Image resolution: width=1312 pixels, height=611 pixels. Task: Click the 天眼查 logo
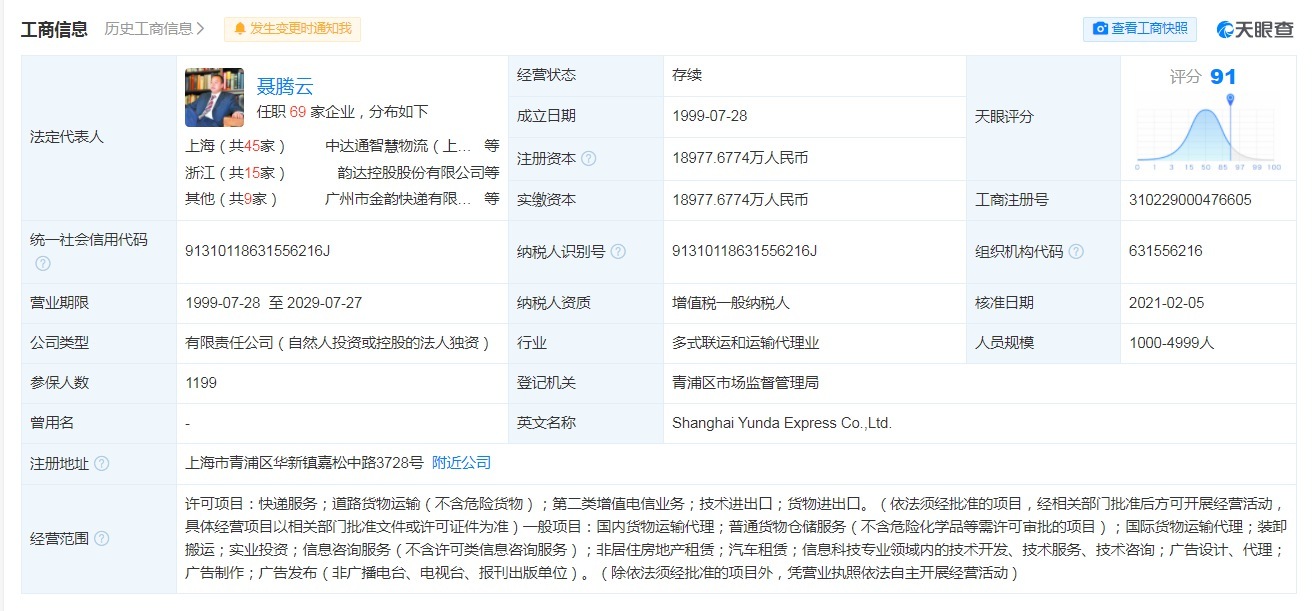[x=1254, y=29]
